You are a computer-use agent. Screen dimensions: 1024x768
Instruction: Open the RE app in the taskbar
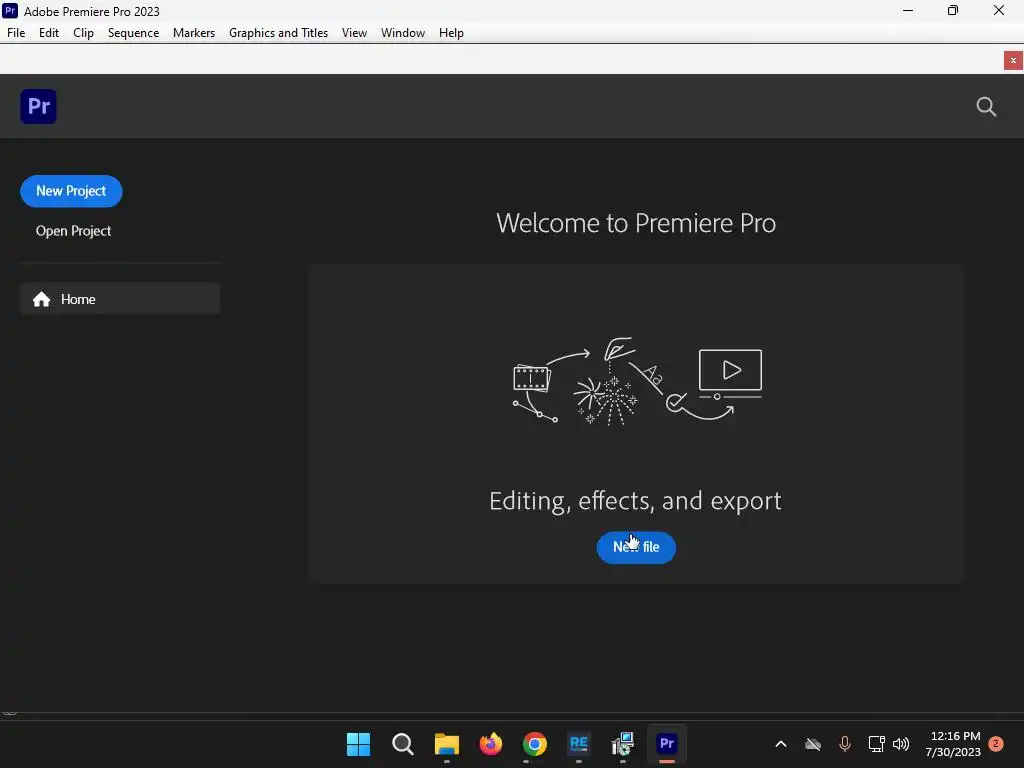click(x=579, y=744)
